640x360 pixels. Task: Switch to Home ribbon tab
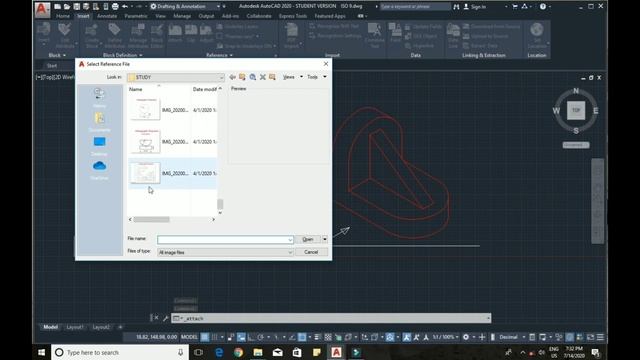[x=63, y=16]
